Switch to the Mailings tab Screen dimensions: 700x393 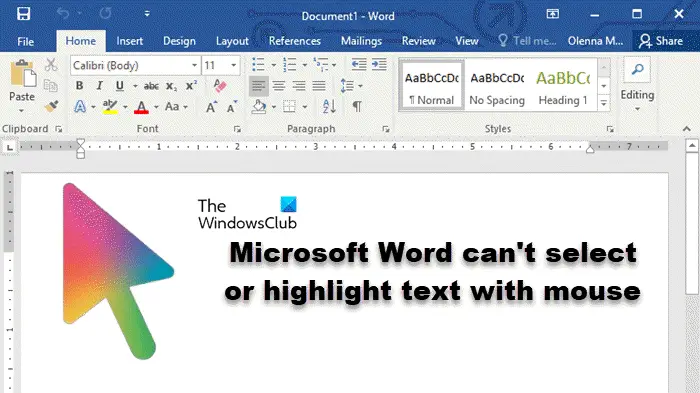[361, 41]
